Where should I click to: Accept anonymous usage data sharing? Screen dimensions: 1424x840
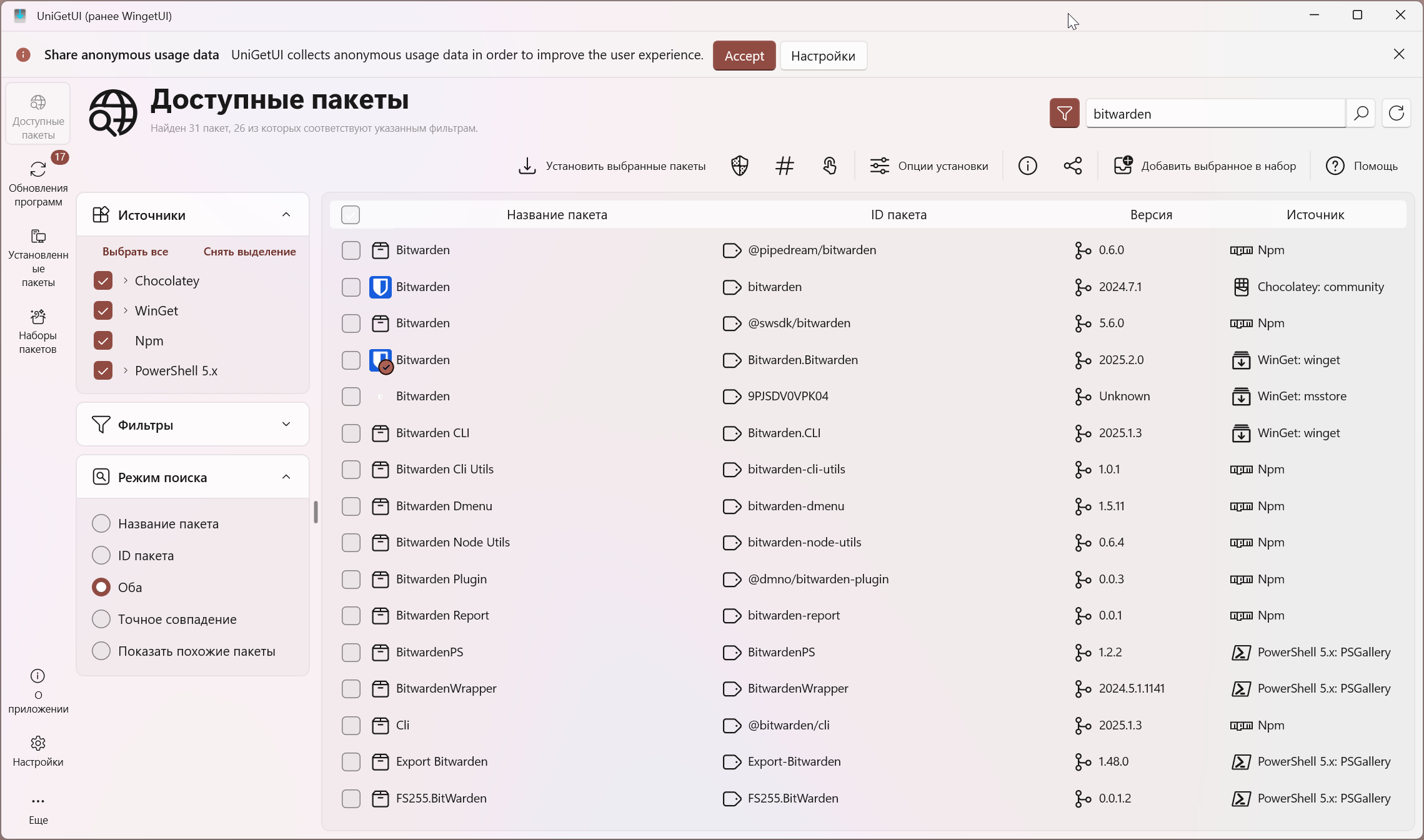coord(744,56)
